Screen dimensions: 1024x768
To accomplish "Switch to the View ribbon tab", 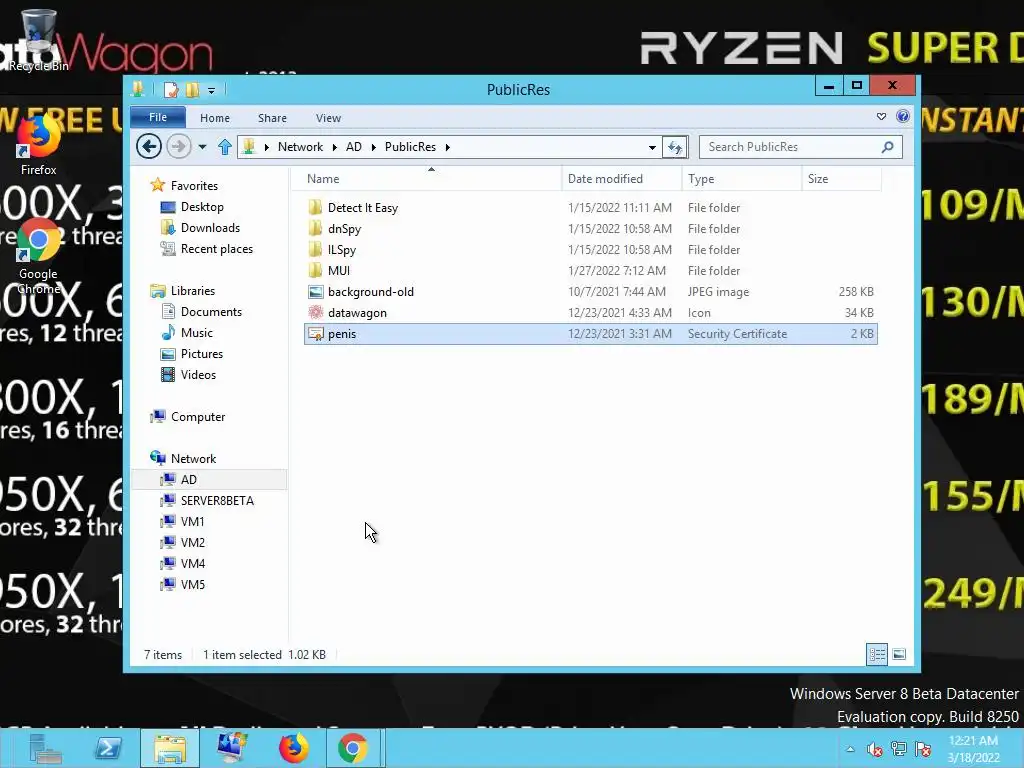I will pyautogui.click(x=328, y=118).
